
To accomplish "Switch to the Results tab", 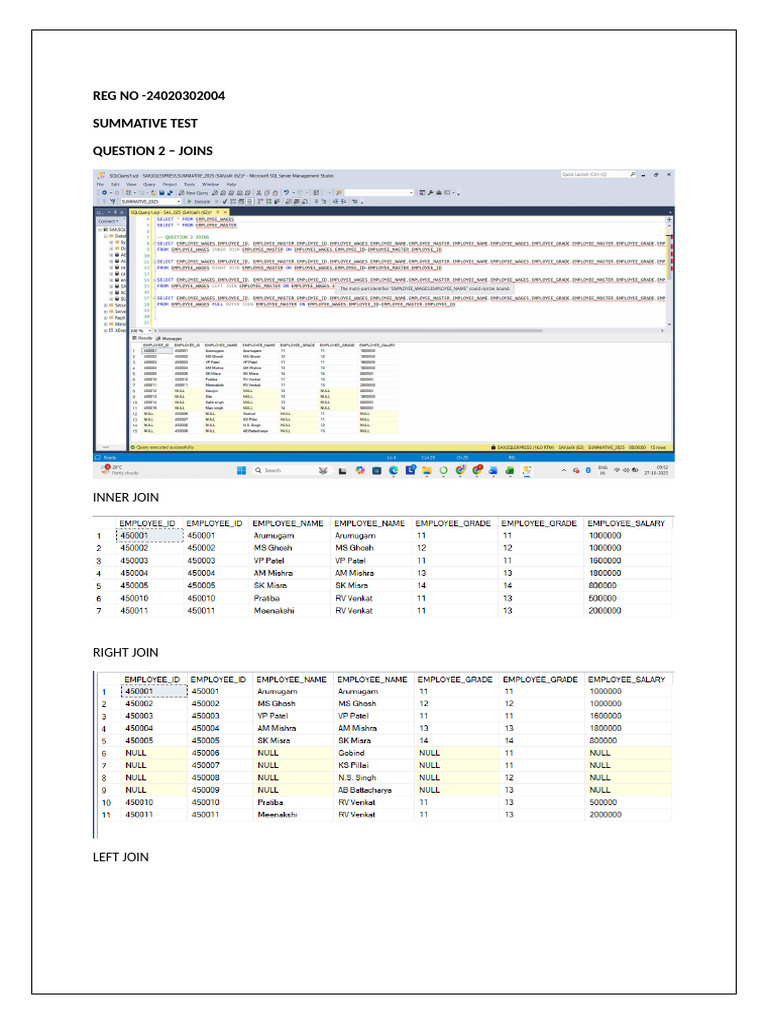I will tap(142, 338).
